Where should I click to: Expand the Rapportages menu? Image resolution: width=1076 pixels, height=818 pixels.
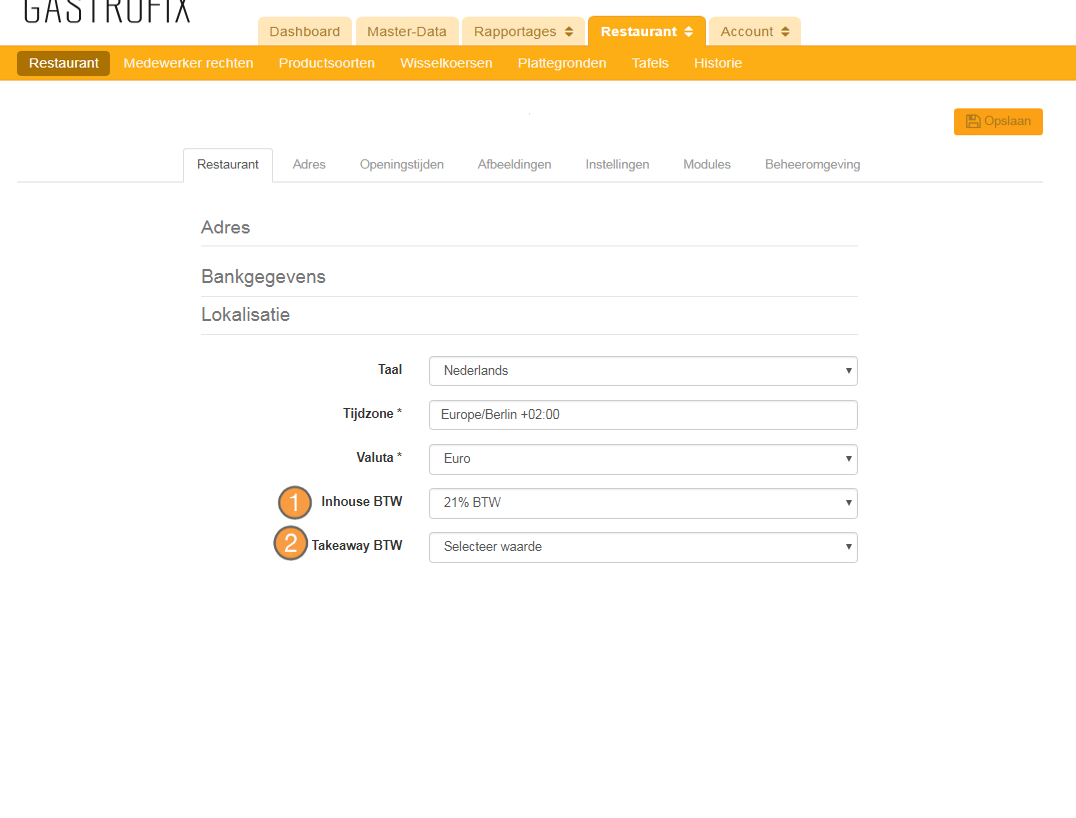click(522, 31)
